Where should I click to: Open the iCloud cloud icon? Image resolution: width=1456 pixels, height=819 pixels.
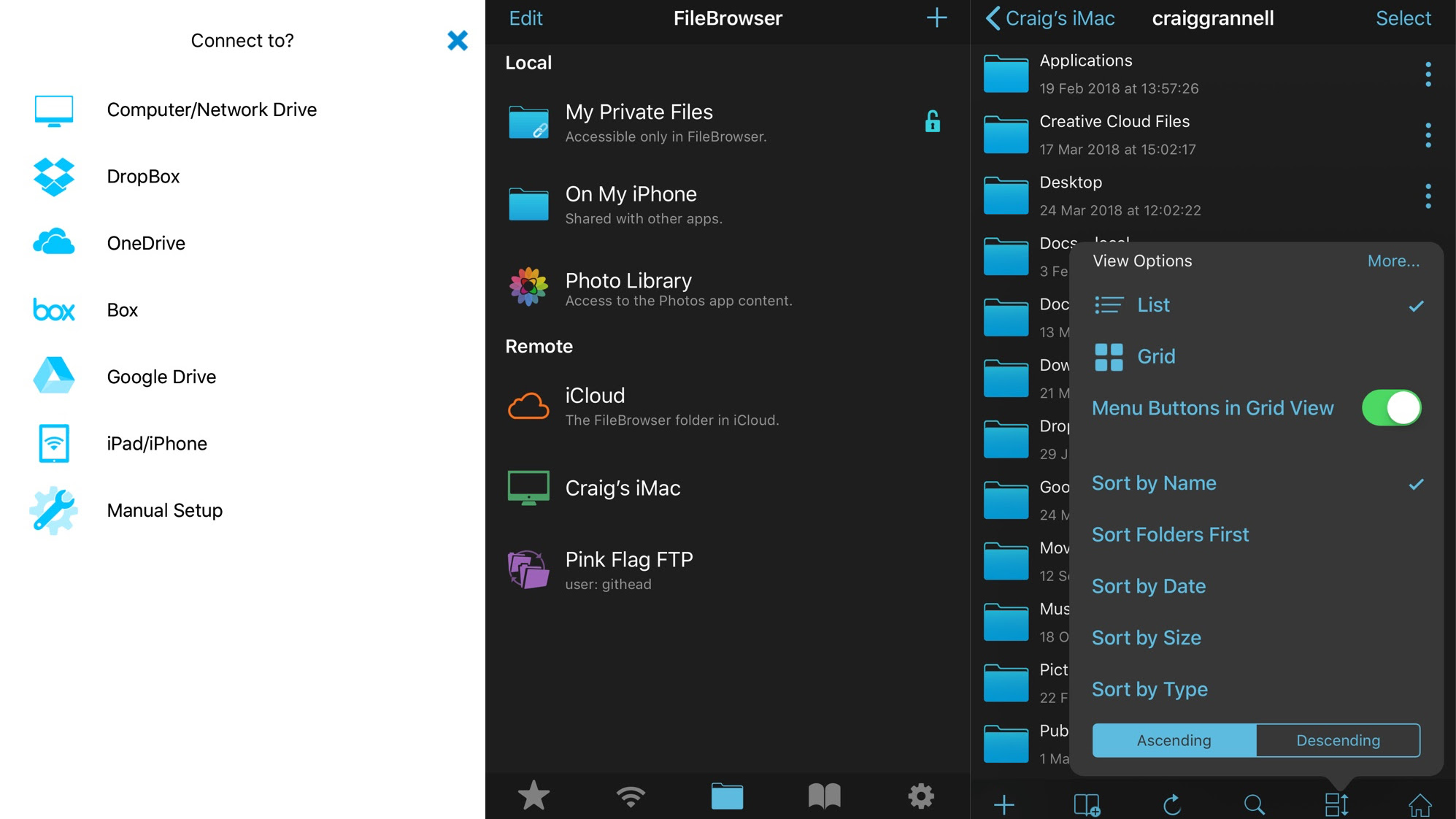pyautogui.click(x=528, y=406)
